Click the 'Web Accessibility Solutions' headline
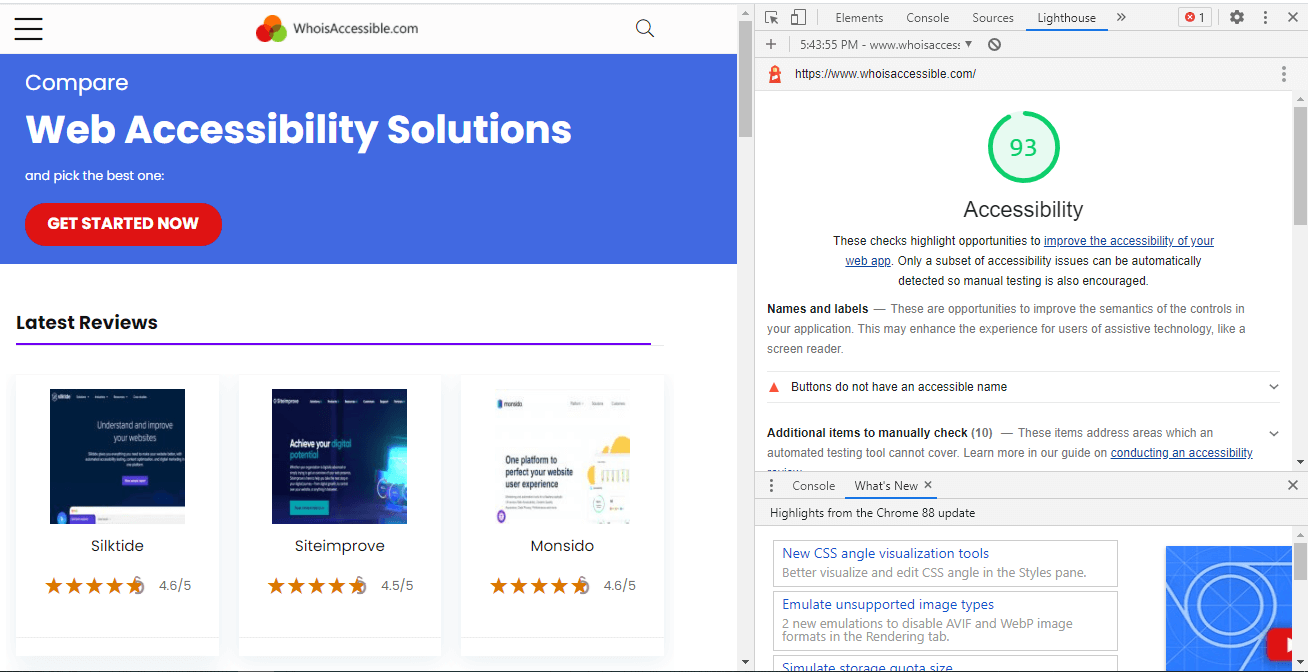 298,129
